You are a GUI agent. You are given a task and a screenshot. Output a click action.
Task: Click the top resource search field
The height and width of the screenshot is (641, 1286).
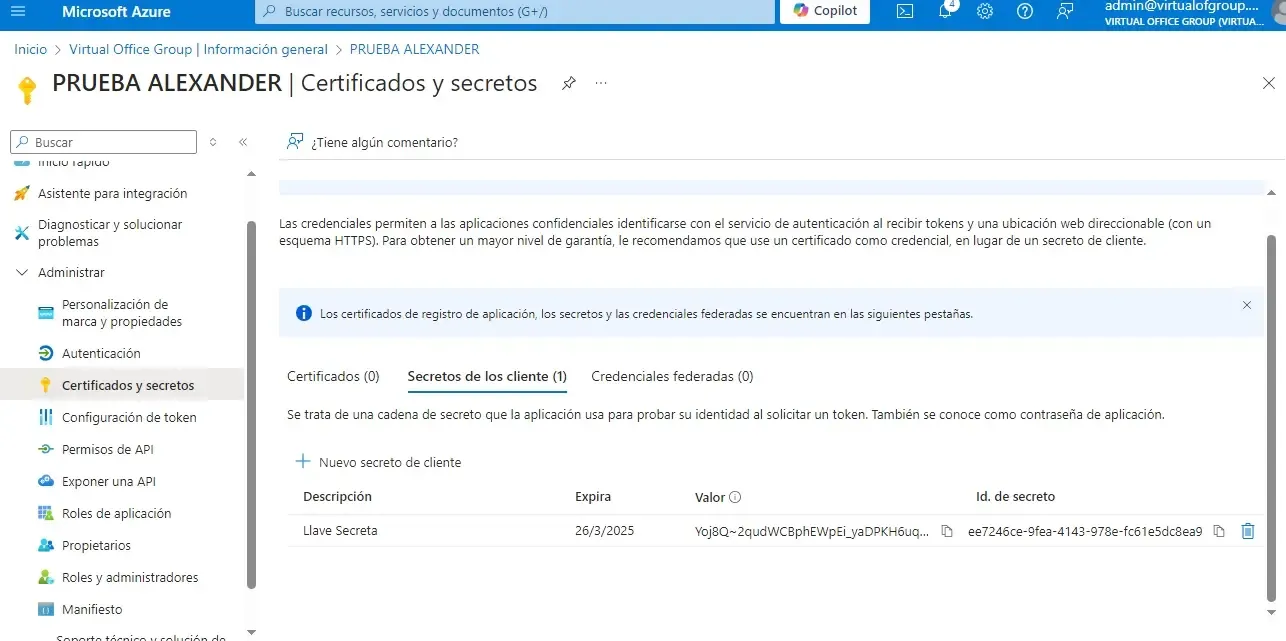click(x=515, y=12)
